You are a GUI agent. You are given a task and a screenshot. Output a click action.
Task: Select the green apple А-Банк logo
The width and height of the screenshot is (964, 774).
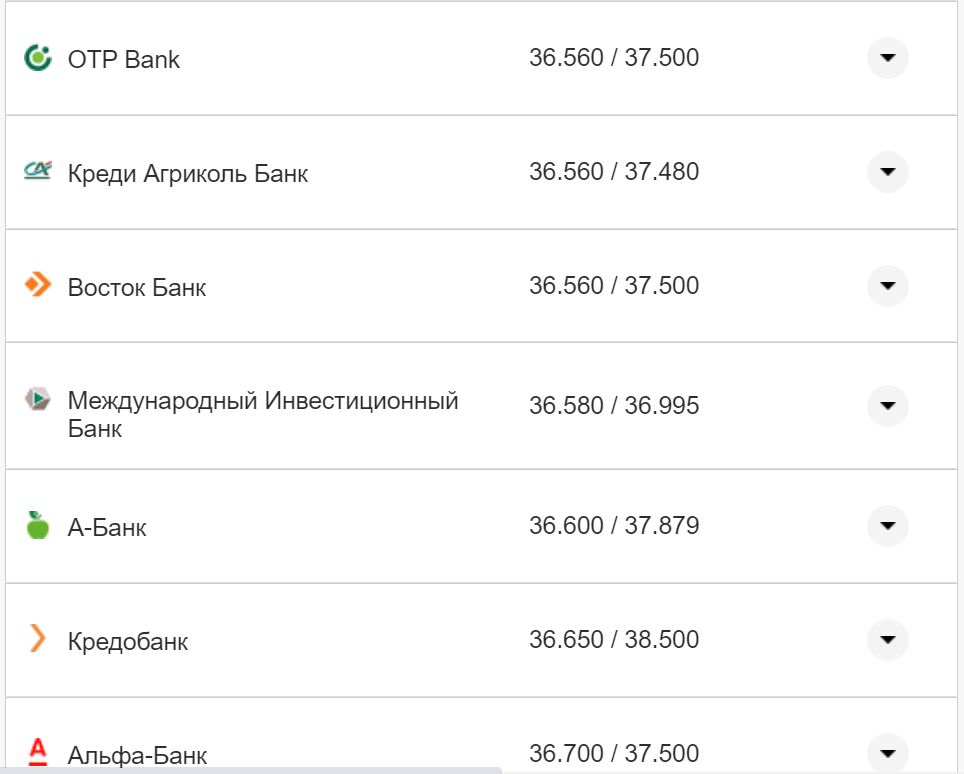(x=36, y=525)
